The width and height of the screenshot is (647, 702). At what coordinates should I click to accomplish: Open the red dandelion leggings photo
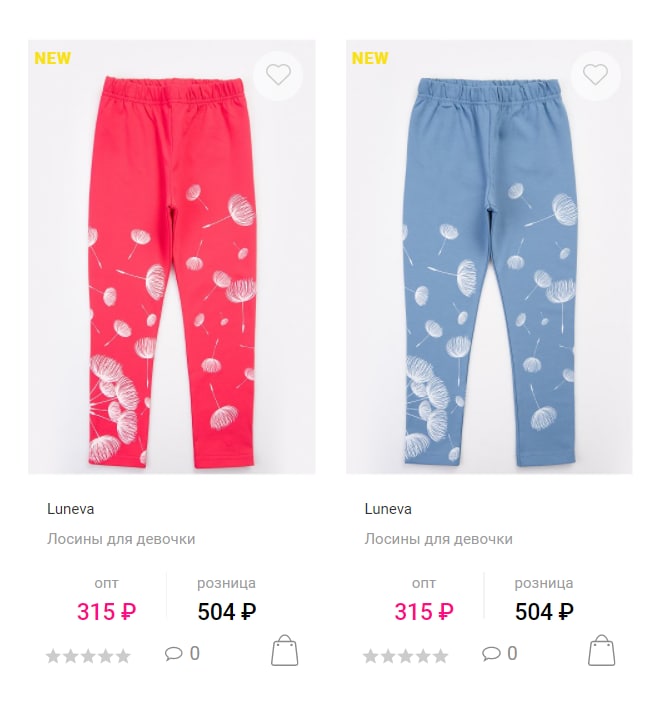pyautogui.click(x=172, y=257)
